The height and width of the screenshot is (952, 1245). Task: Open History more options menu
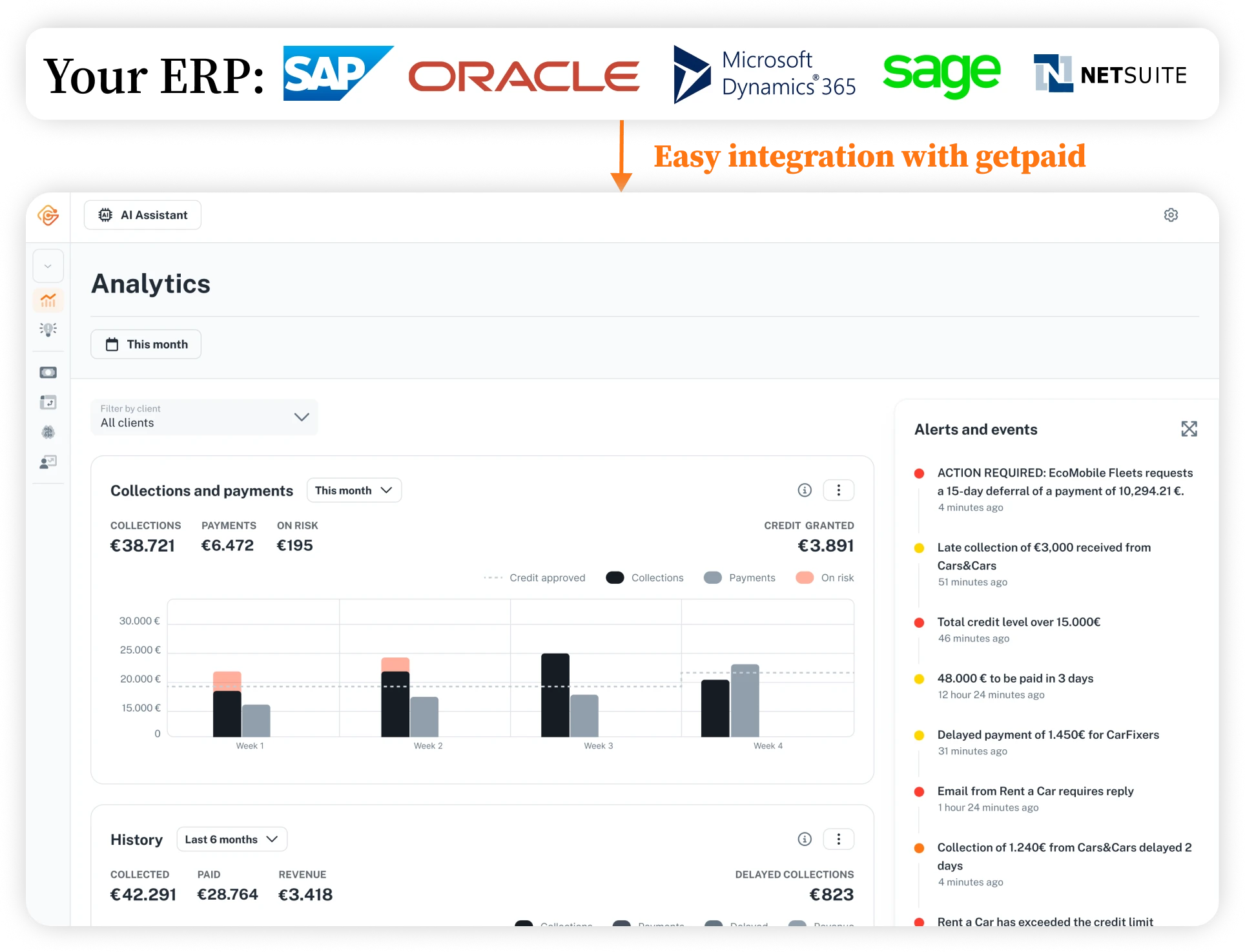coord(839,839)
